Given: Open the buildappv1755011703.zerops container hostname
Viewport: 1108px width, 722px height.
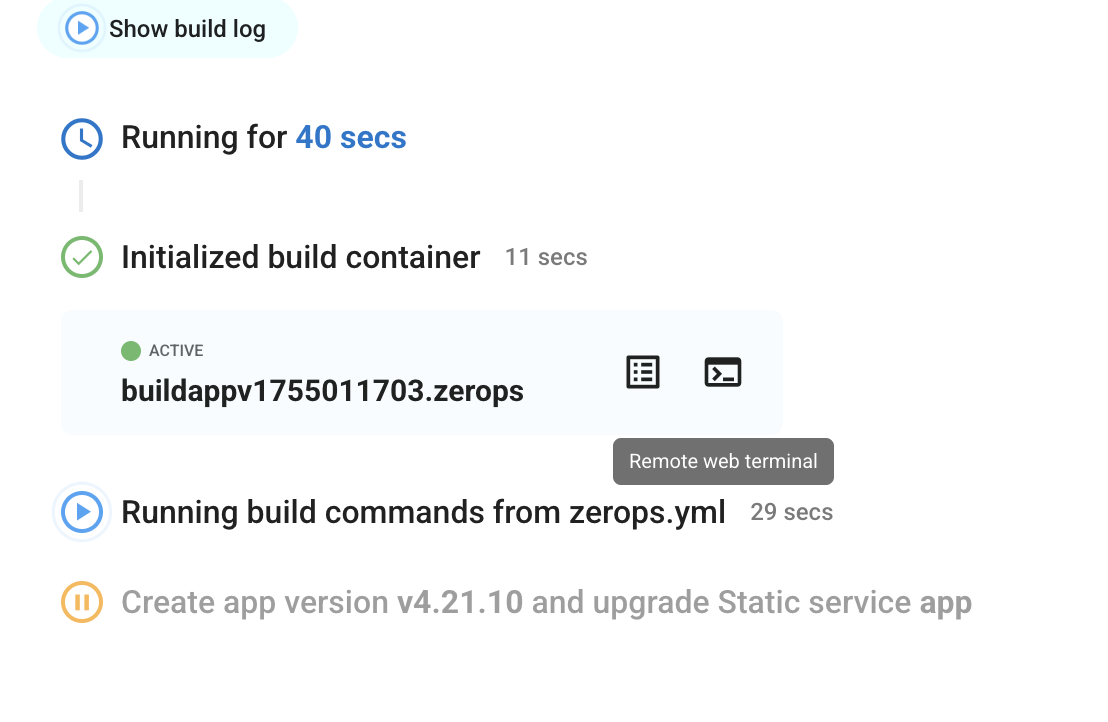Looking at the screenshot, I should [x=322, y=390].
